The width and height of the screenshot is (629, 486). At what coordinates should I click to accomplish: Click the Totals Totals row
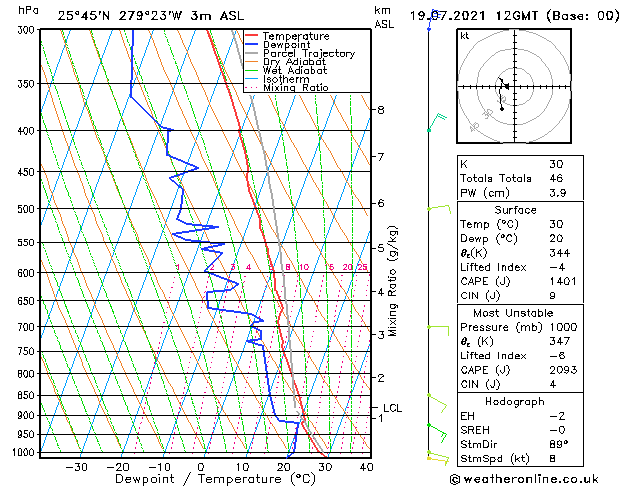coord(520,178)
